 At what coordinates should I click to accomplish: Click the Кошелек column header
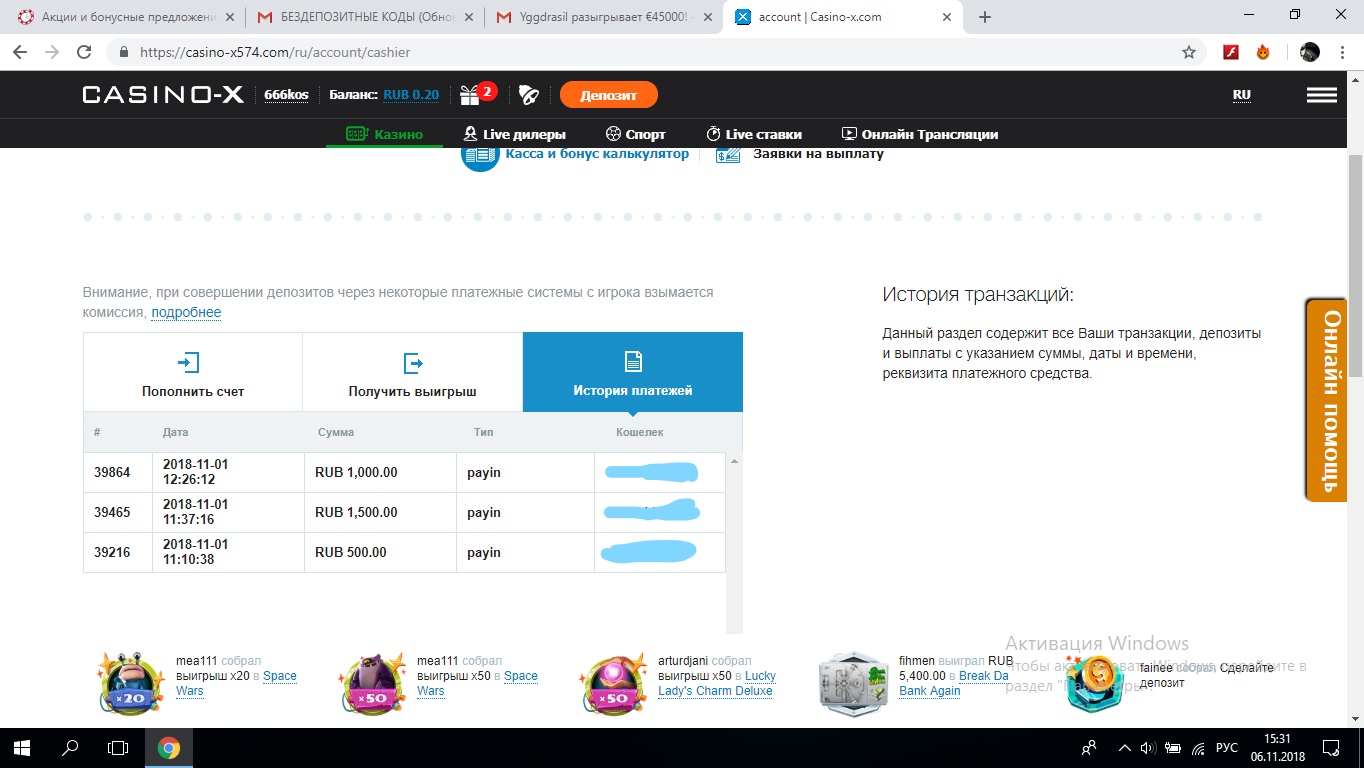pyautogui.click(x=640, y=432)
